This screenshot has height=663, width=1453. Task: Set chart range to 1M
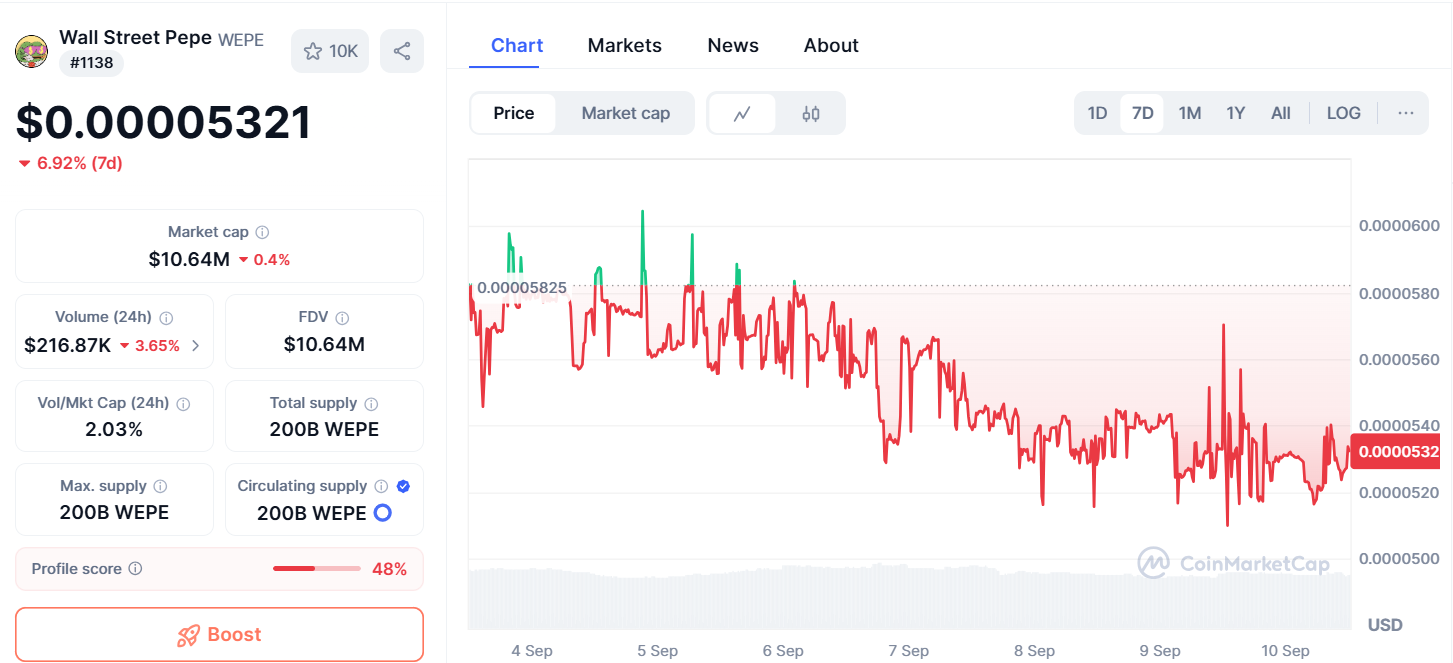pos(1190,113)
